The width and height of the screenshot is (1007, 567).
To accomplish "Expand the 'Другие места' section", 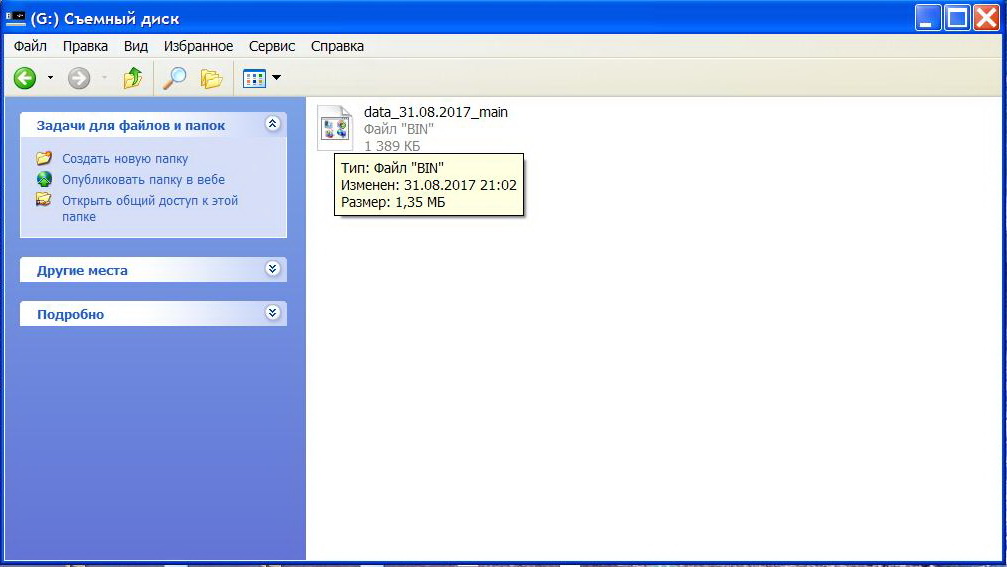I will coord(272,270).
